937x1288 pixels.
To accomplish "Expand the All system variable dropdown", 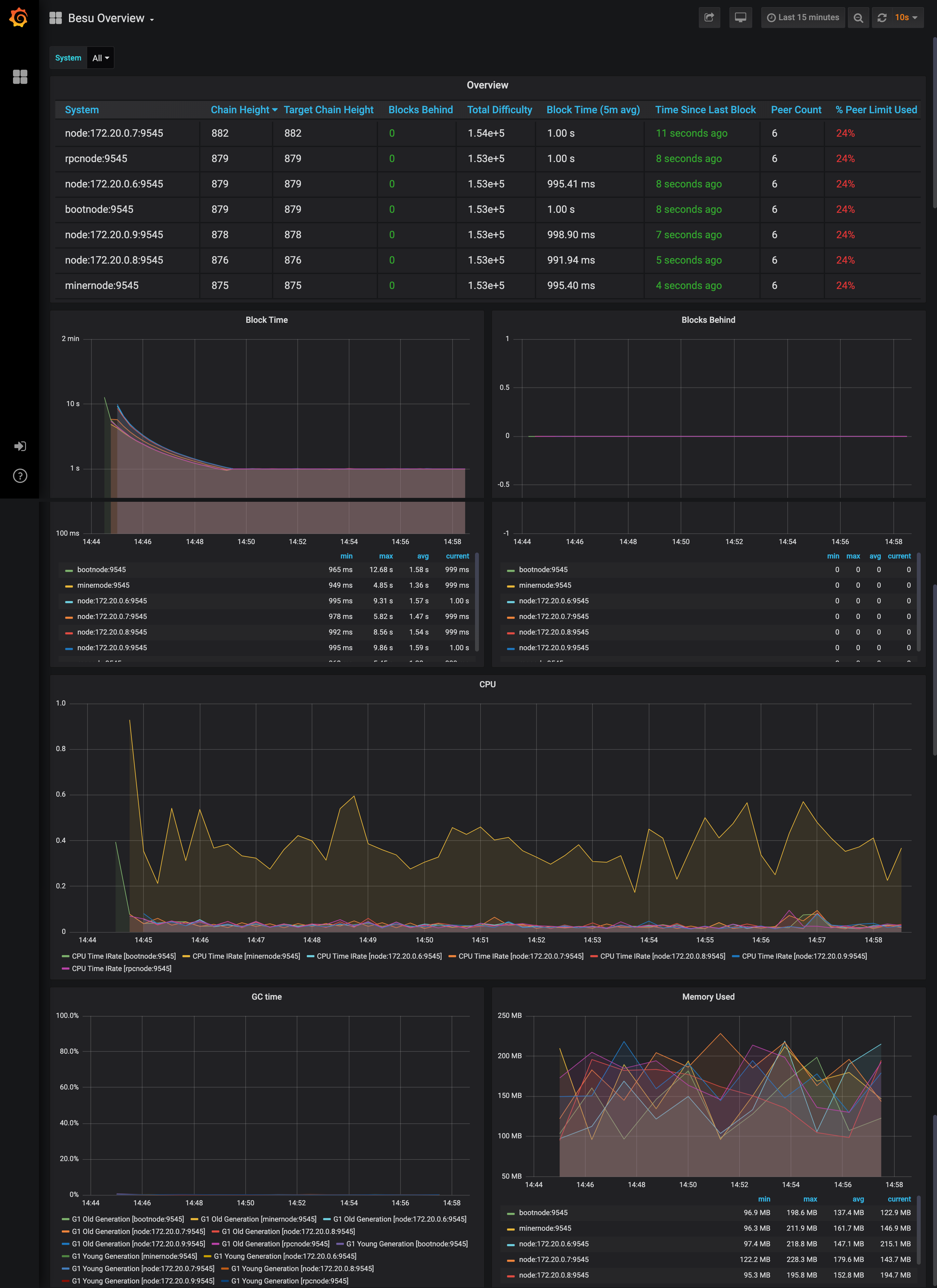I will (101, 57).
